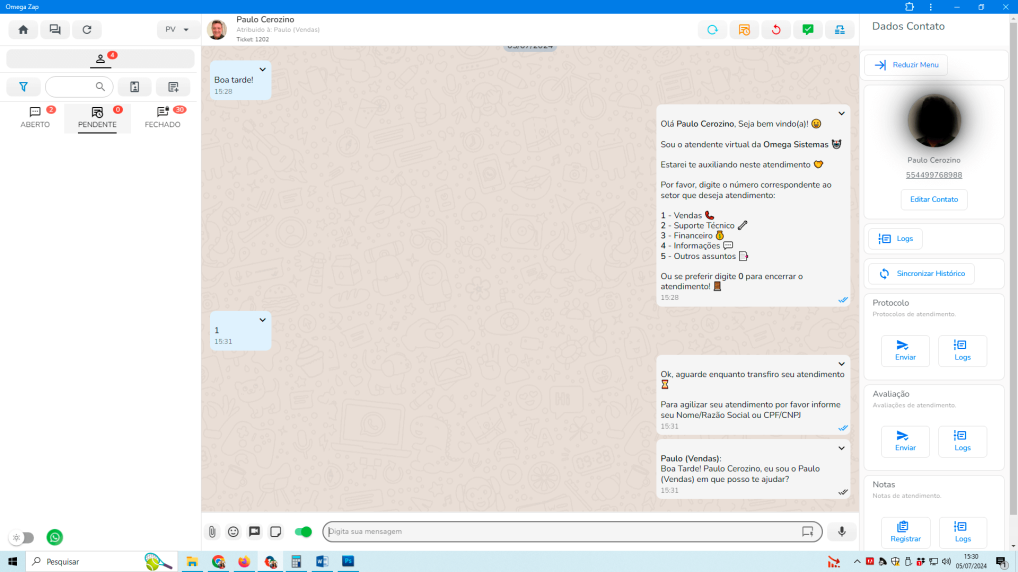This screenshot has width=1018, height=572.
Task: Toggle the dark mode switch at bottom left
Action: [x=22, y=538]
